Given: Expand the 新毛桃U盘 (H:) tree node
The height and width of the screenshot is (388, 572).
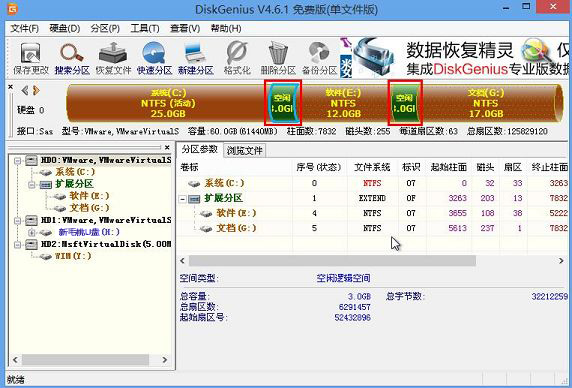Looking at the screenshot, I should [32, 232].
